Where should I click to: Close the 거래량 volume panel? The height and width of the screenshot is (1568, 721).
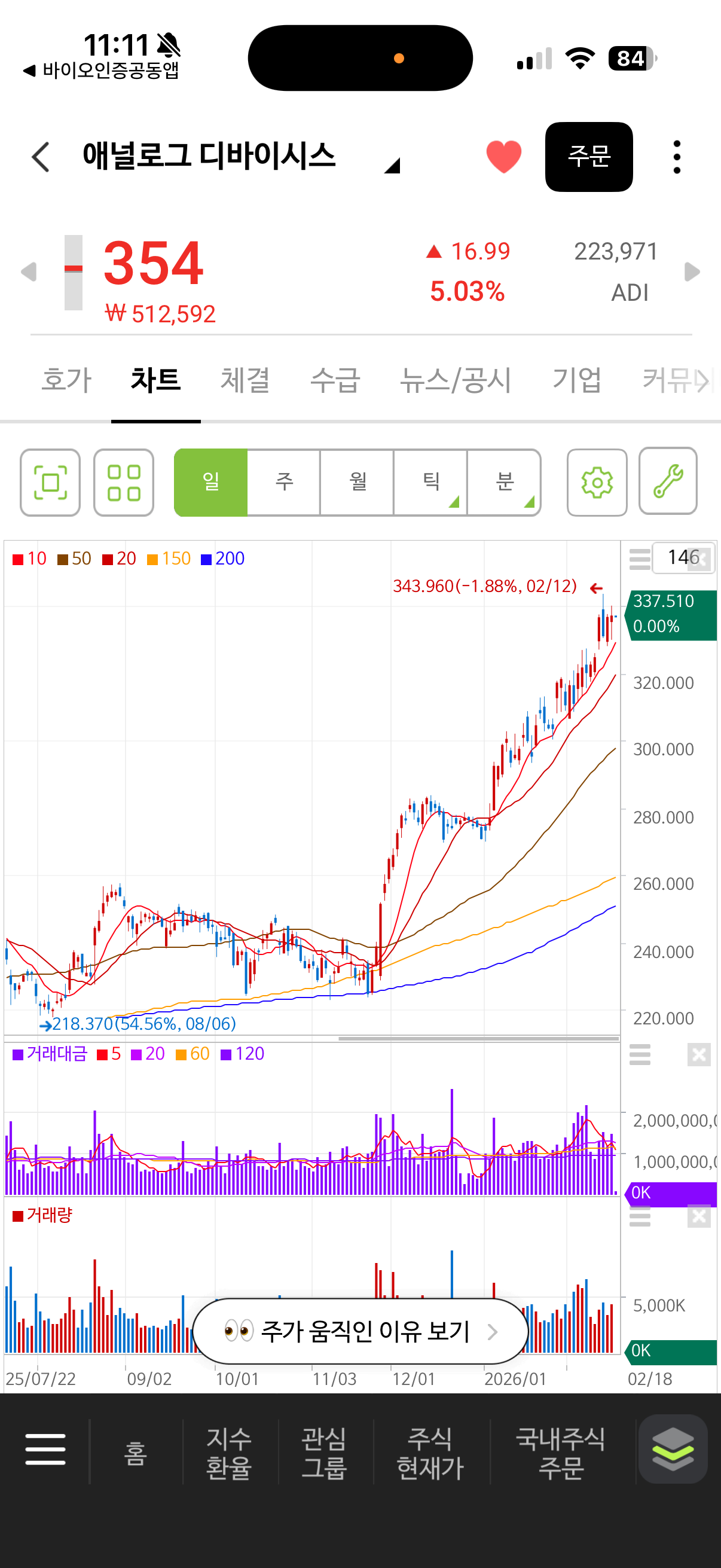tap(699, 1216)
